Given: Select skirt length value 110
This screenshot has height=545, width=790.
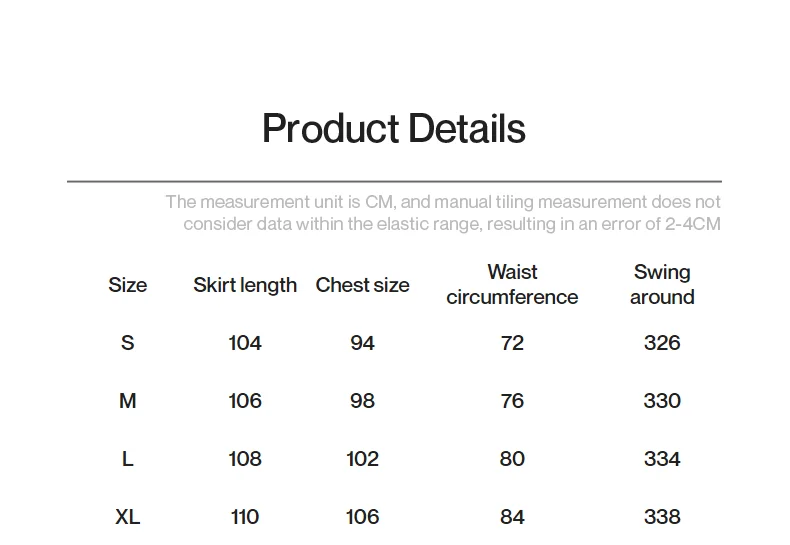Looking at the screenshot, I should coord(245,517).
